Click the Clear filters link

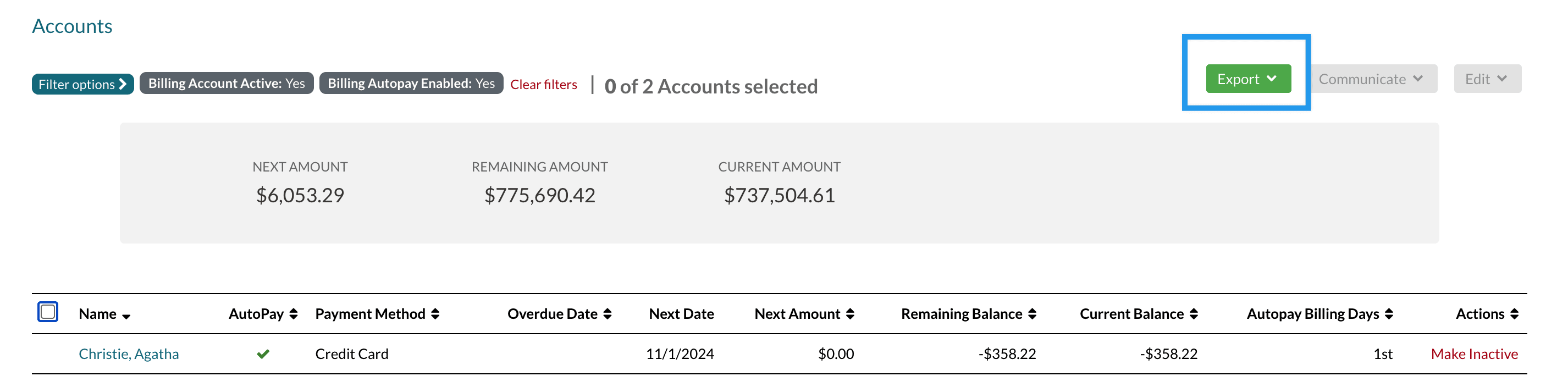pos(544,85)
